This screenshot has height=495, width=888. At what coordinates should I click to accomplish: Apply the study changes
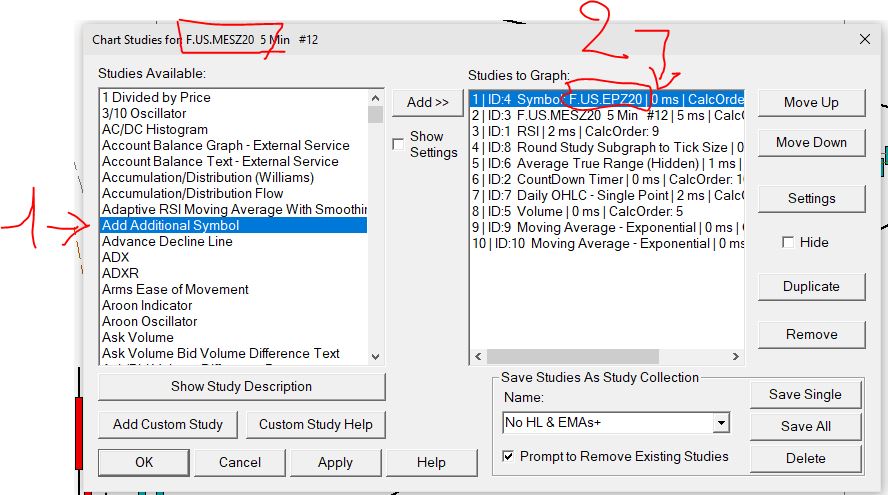335,462
